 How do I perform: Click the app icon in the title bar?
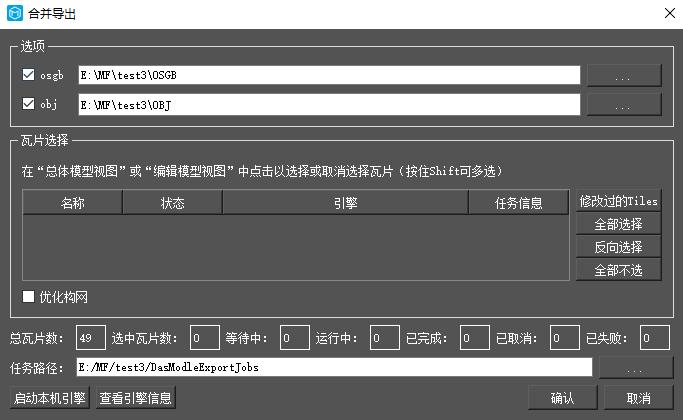pos(15,13)
